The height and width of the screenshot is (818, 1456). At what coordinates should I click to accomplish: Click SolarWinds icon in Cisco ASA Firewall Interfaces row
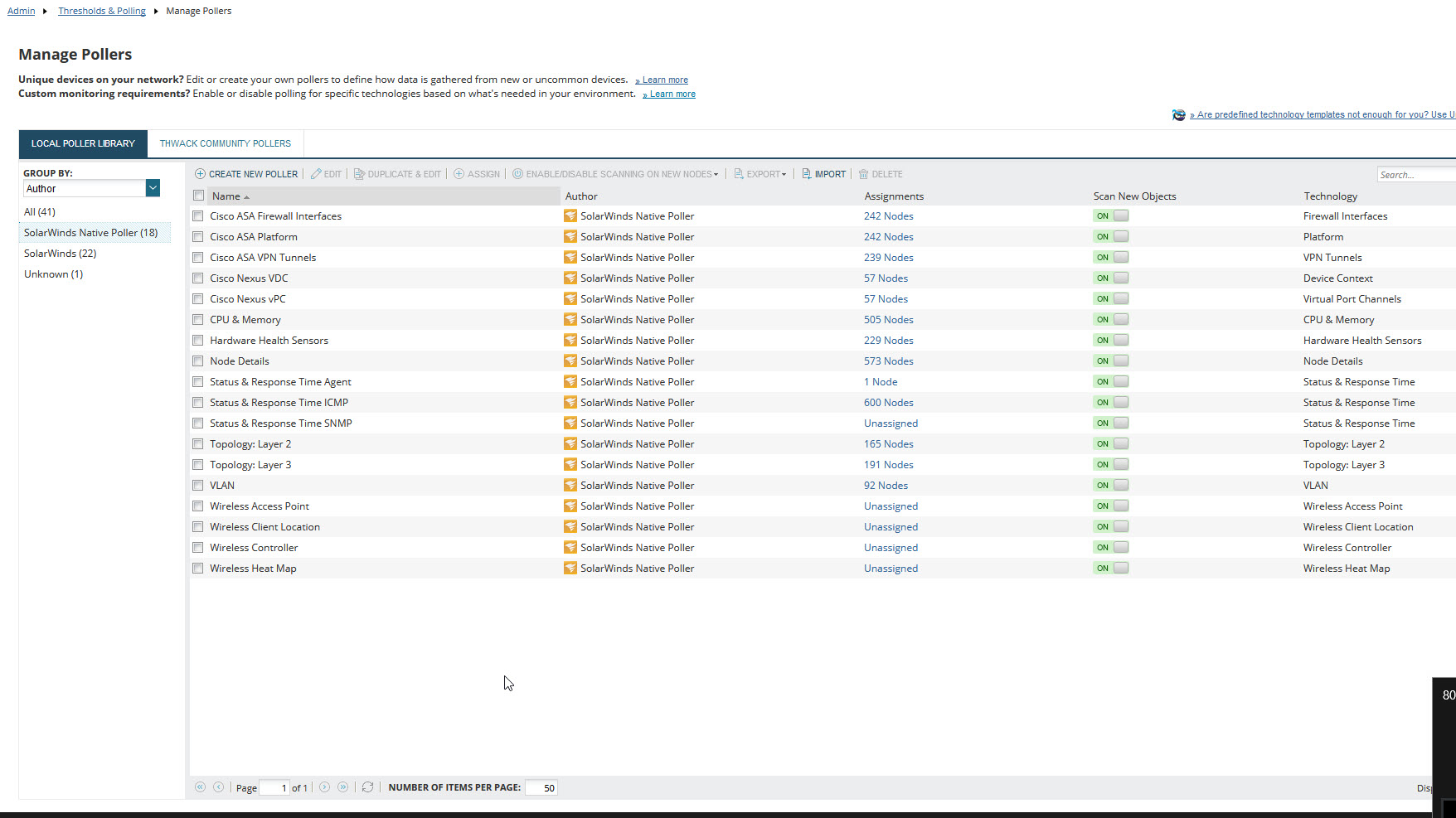coord(570,215)
